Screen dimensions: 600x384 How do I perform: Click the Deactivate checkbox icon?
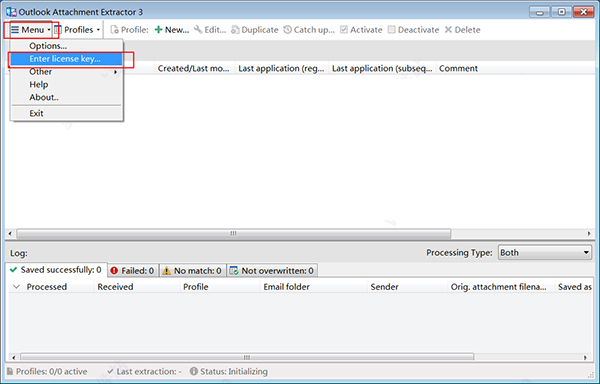coord(391,30)
